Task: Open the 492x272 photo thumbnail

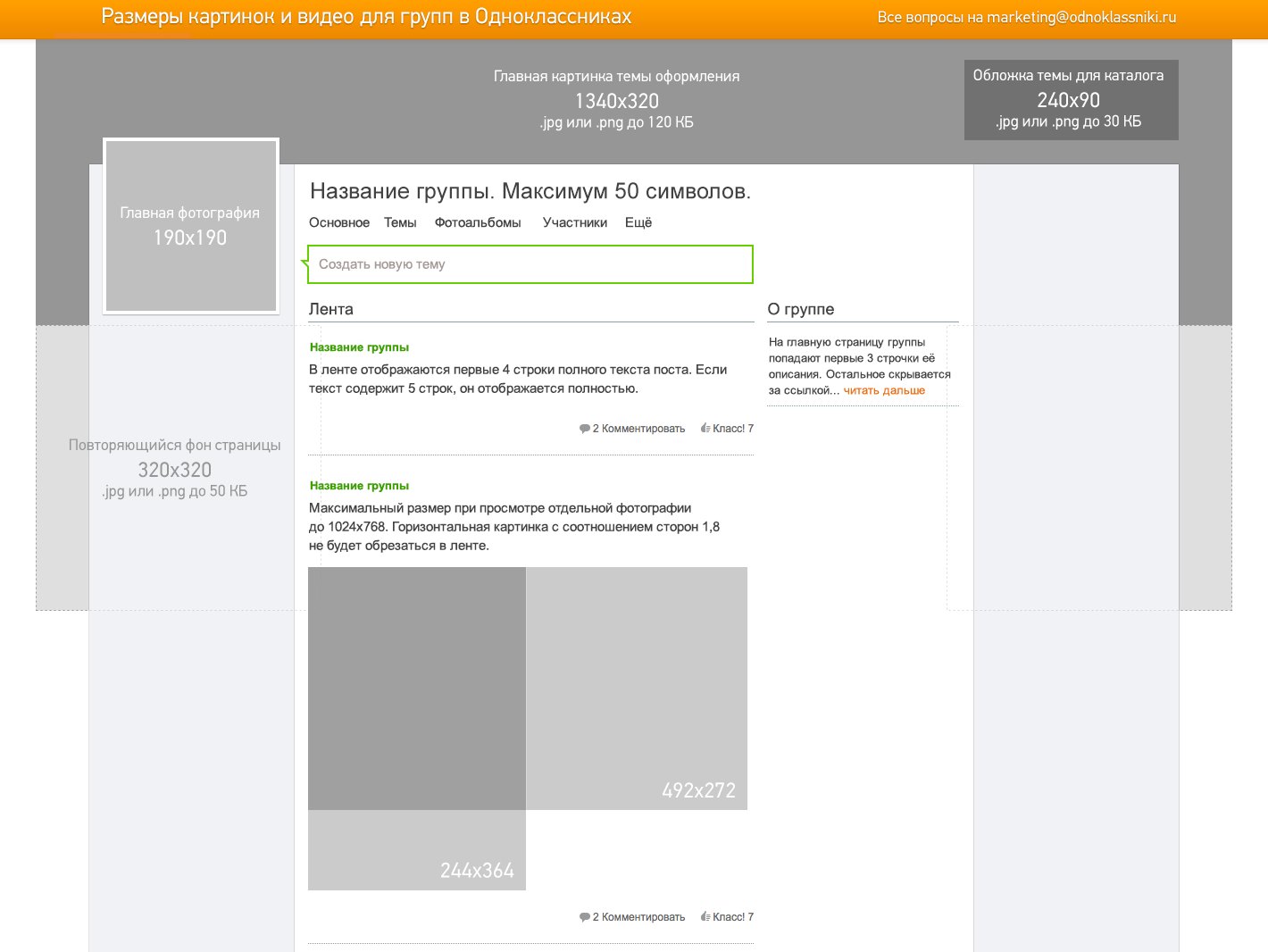Action: (x=637, y=689)
